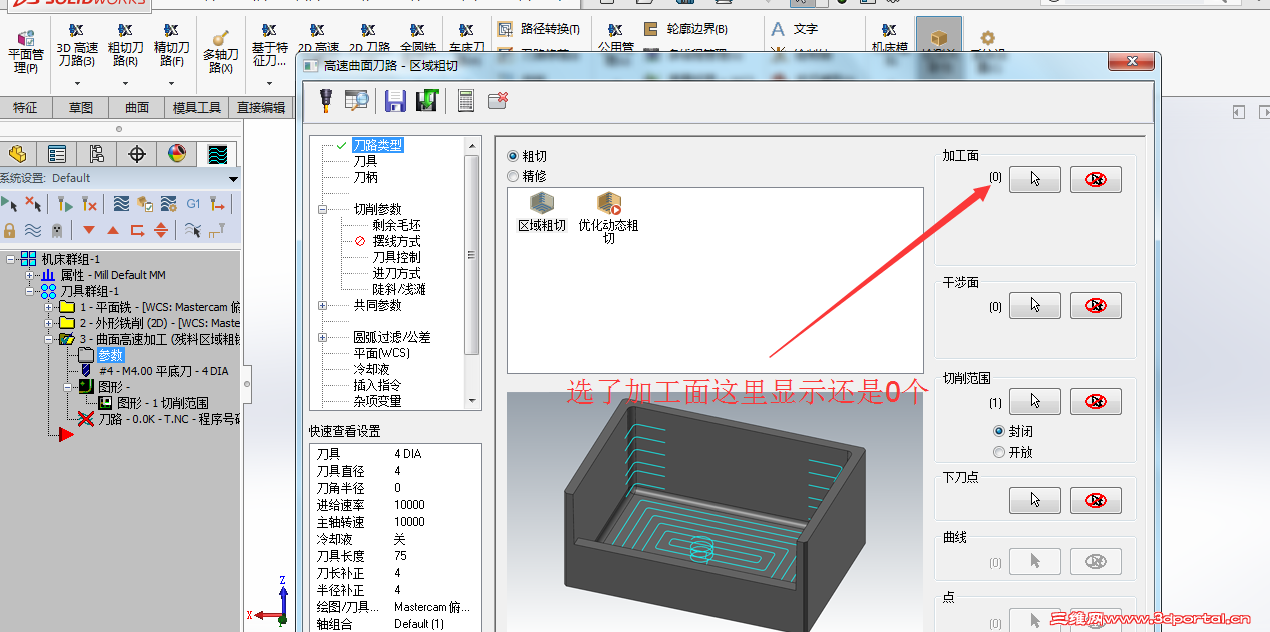Click the toolpath preview image
Viewport: 1270px width, 632px height.
point(713,512)
